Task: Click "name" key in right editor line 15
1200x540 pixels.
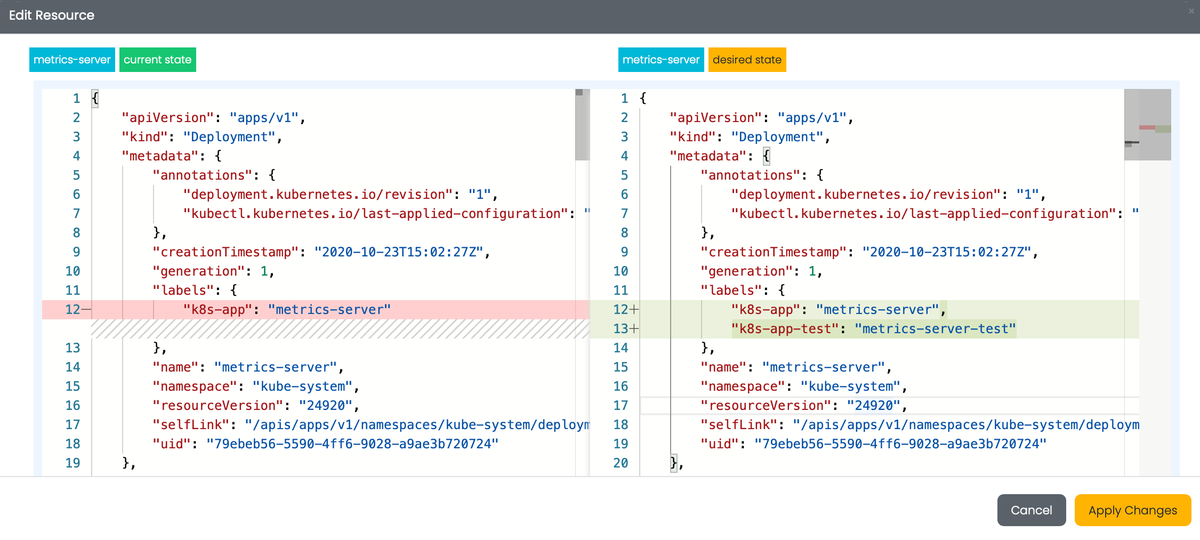Action: click(723, 367)
